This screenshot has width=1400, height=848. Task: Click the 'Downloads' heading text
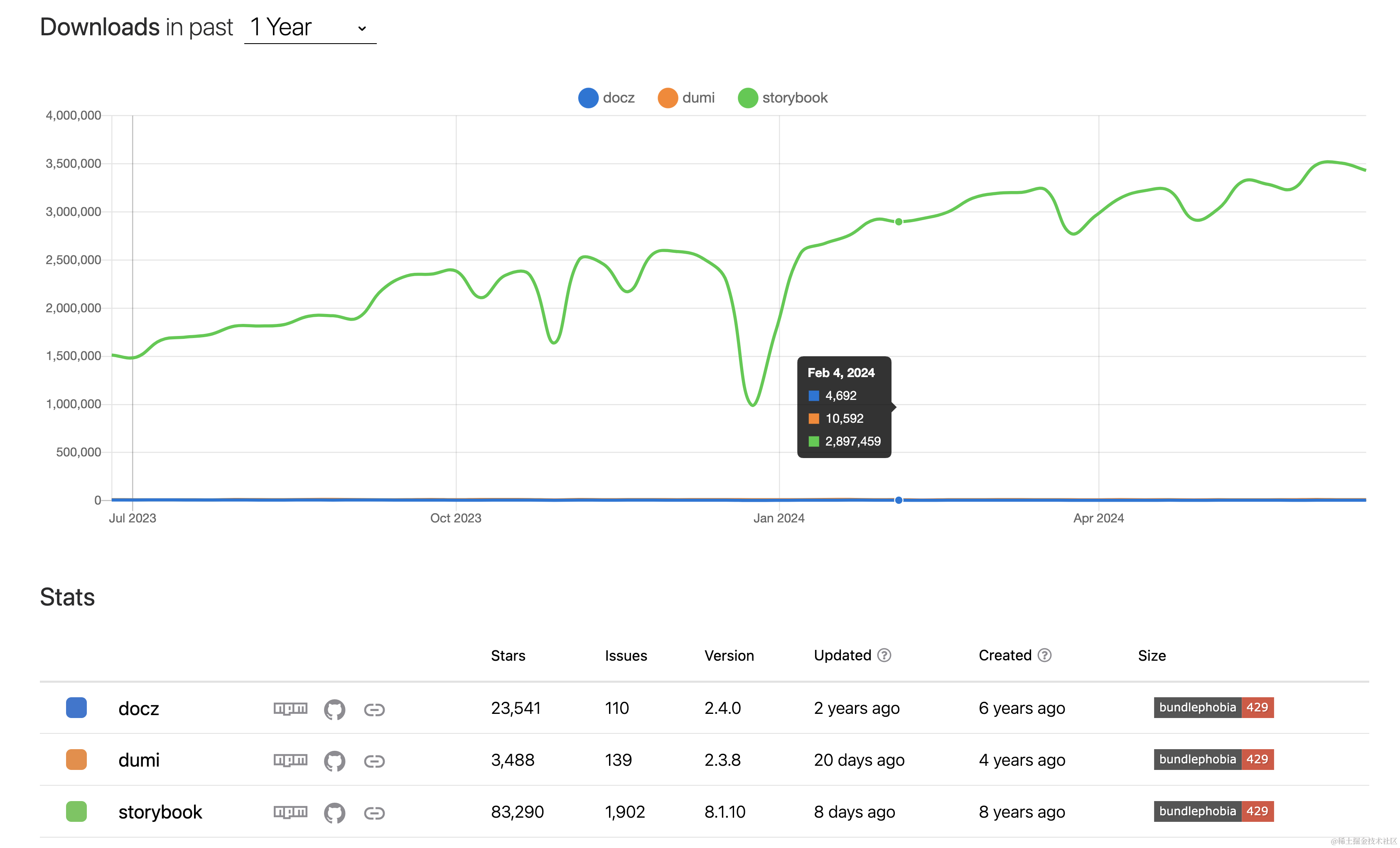100,27
